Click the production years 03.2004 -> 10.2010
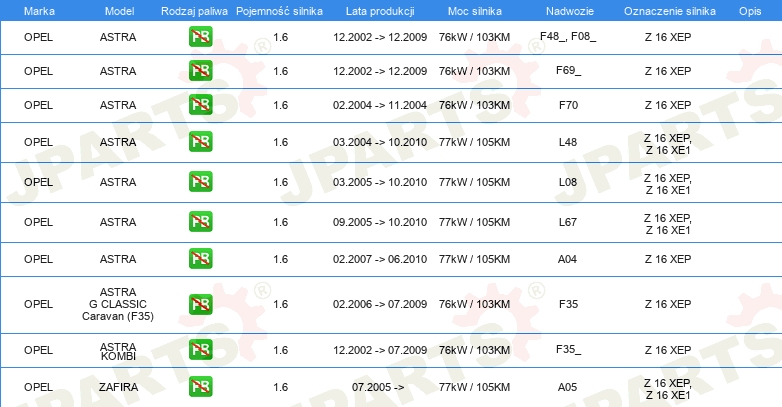Image resolution: width=782 pixels, height=407 pixels. click(x=380, y=142)
